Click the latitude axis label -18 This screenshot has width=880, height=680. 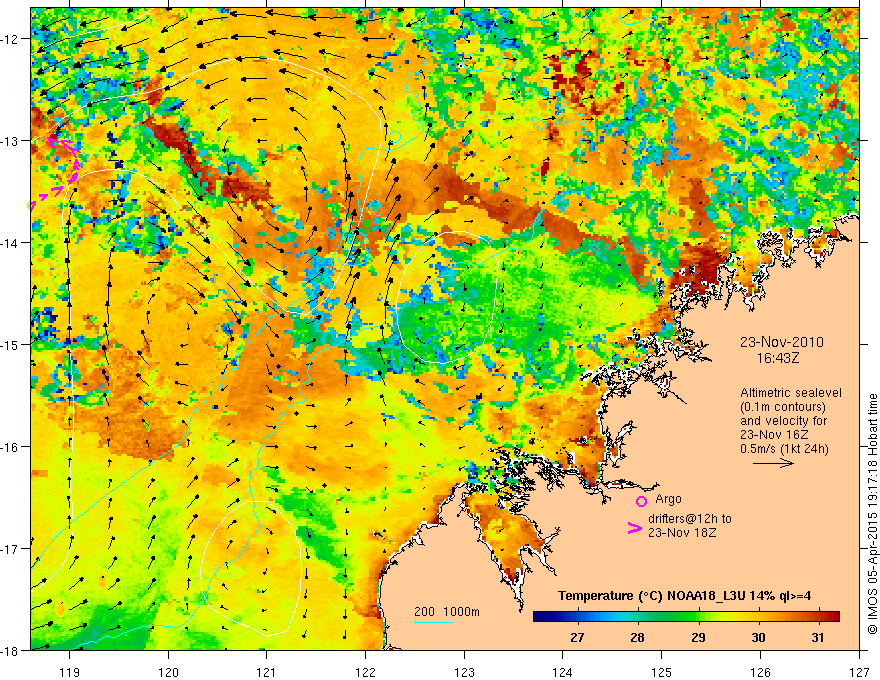11,650
